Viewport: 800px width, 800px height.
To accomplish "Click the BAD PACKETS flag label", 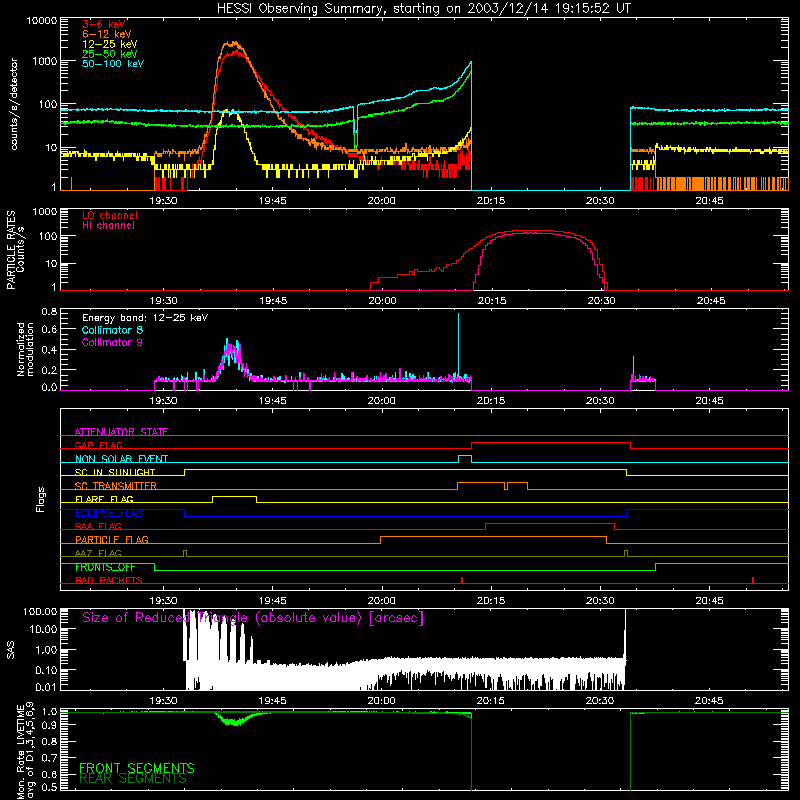I will point(109,580).
